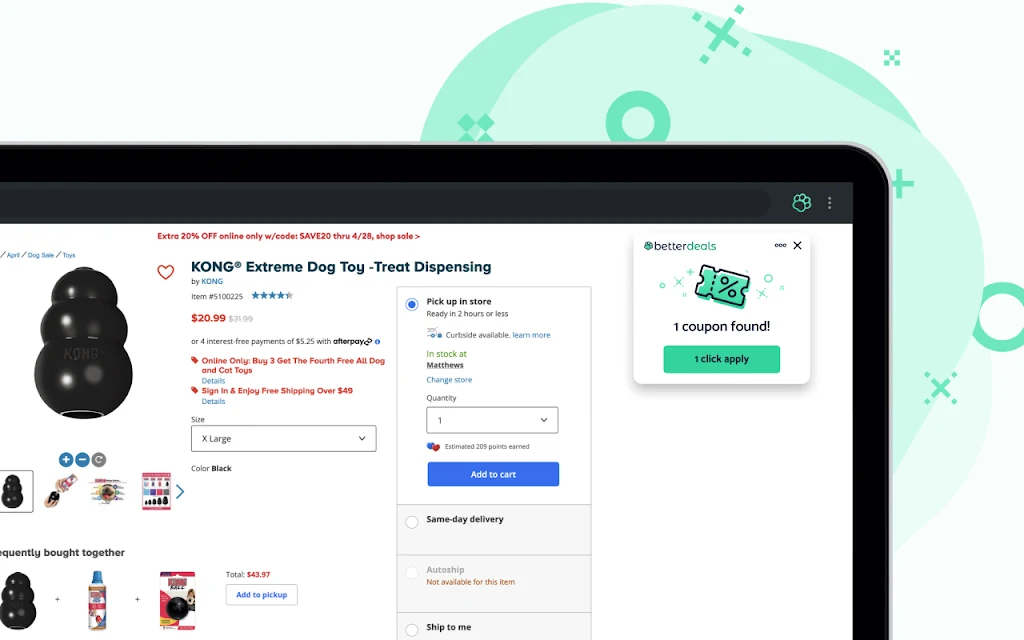Screen dimensions: 1024x640
Task: Close the betterdeals coupon popup
Action: pos(797,246)
